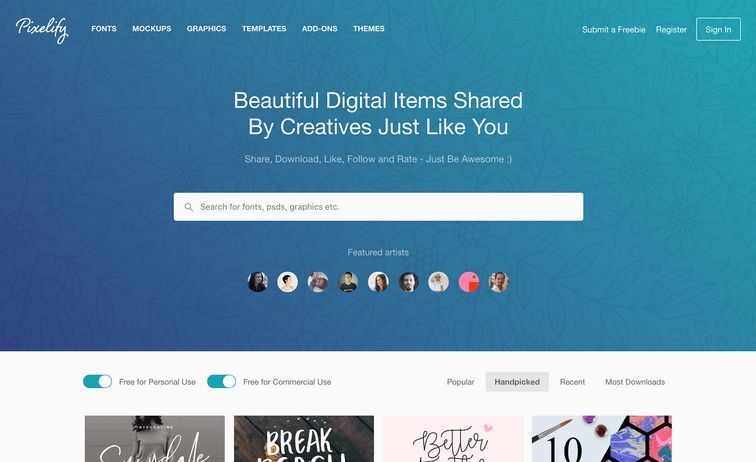The width and height of the screenshot is (756, 462).
Task: Switch to the Popular tab
Action: [460, 382]
